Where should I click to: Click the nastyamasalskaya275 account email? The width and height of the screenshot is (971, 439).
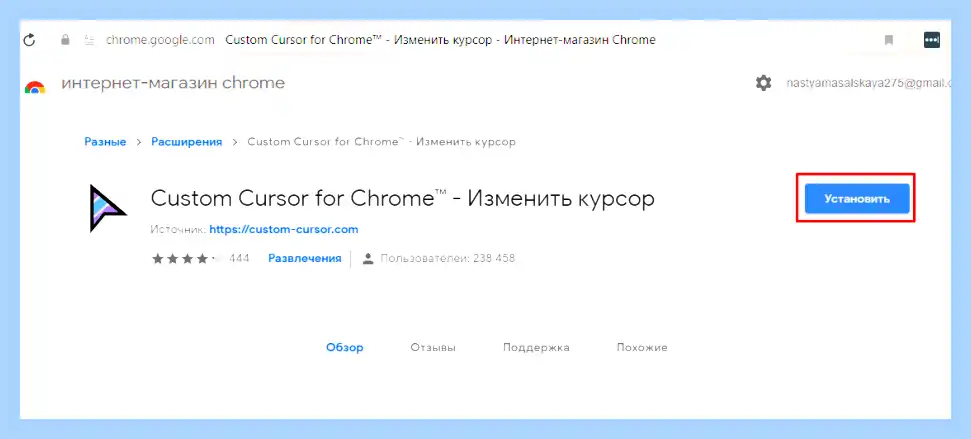coord(868,83)
